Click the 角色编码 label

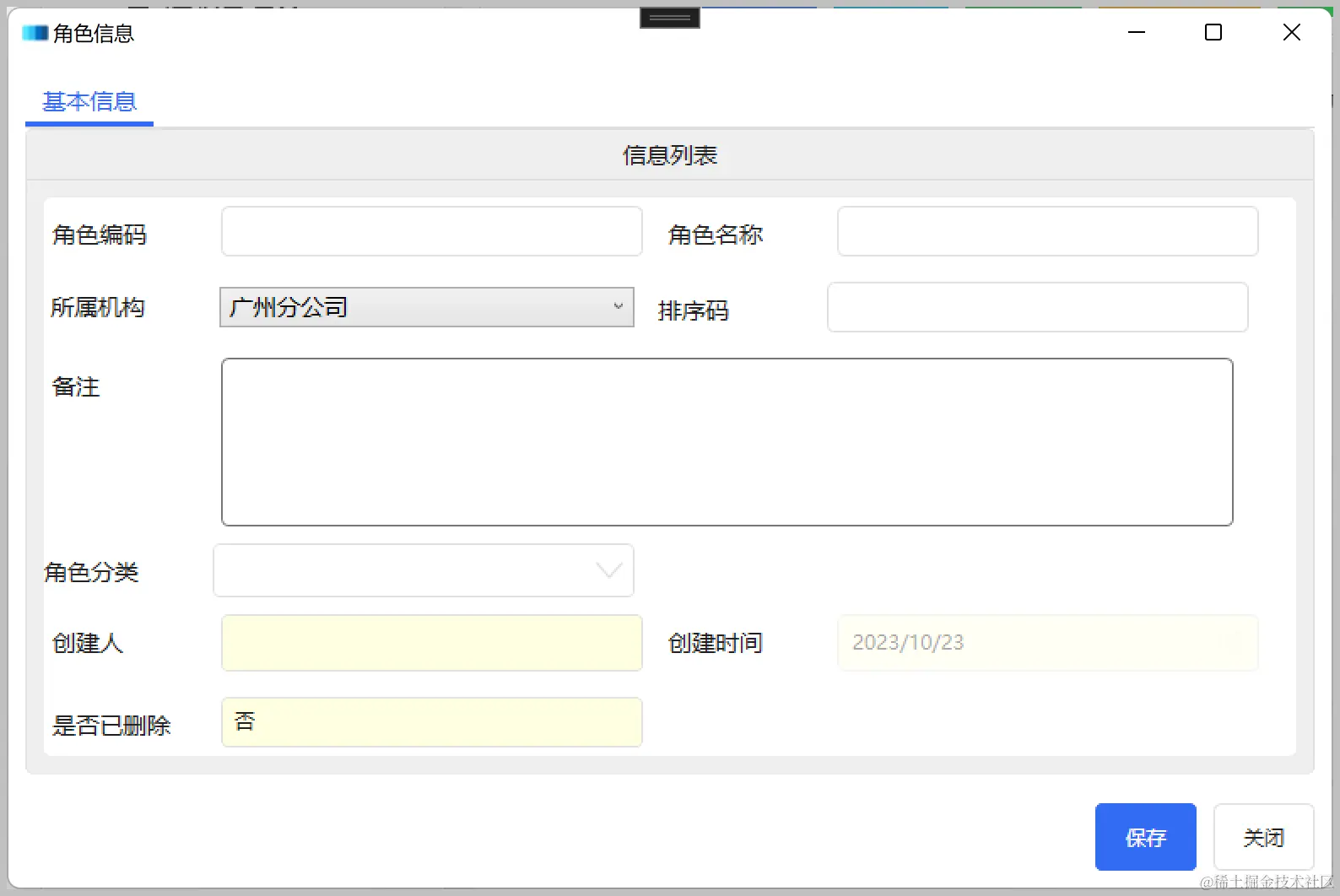point(100,235)
